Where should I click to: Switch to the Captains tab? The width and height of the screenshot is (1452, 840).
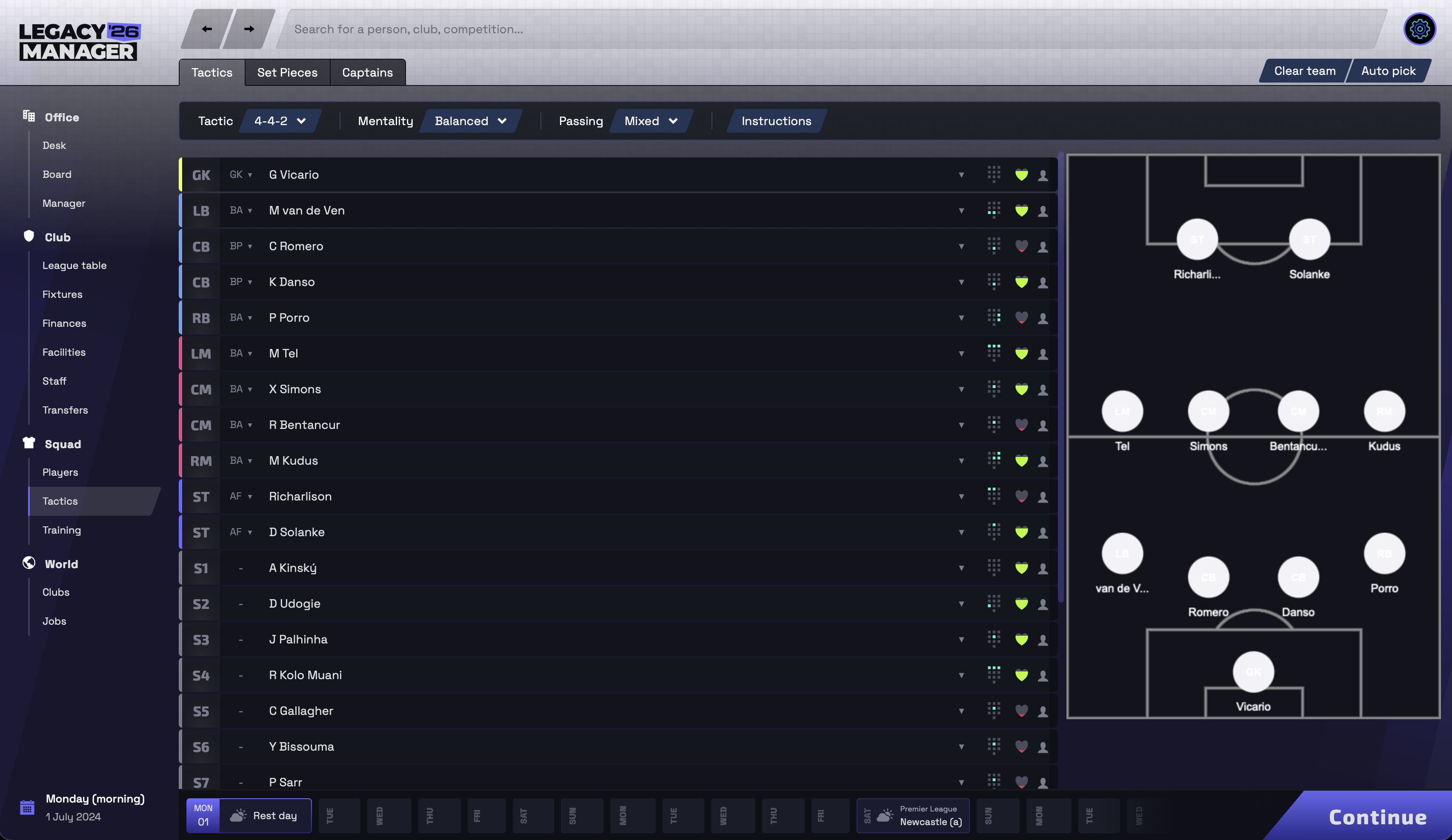(367, 72)
